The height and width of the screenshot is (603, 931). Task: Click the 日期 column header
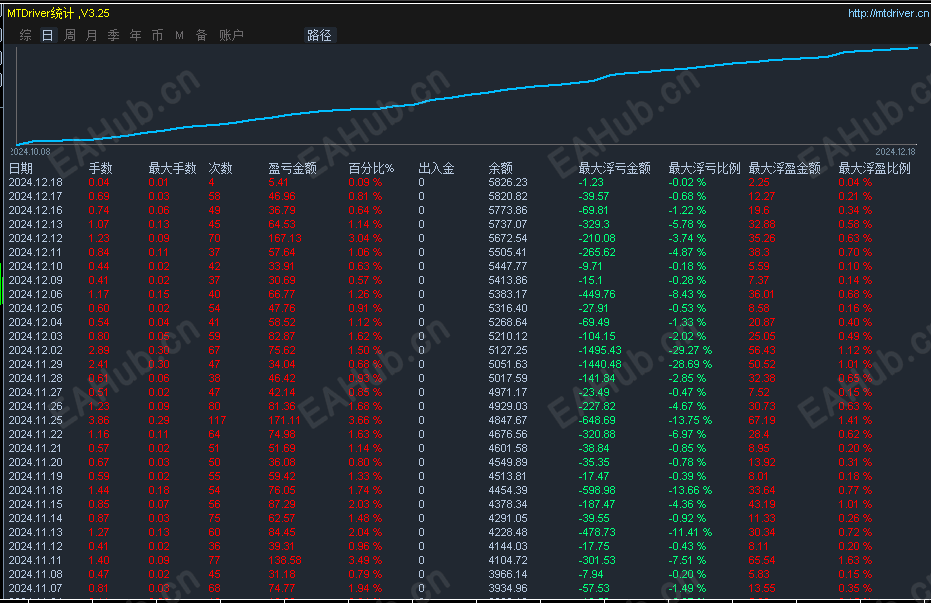click(x=21, y=169)
